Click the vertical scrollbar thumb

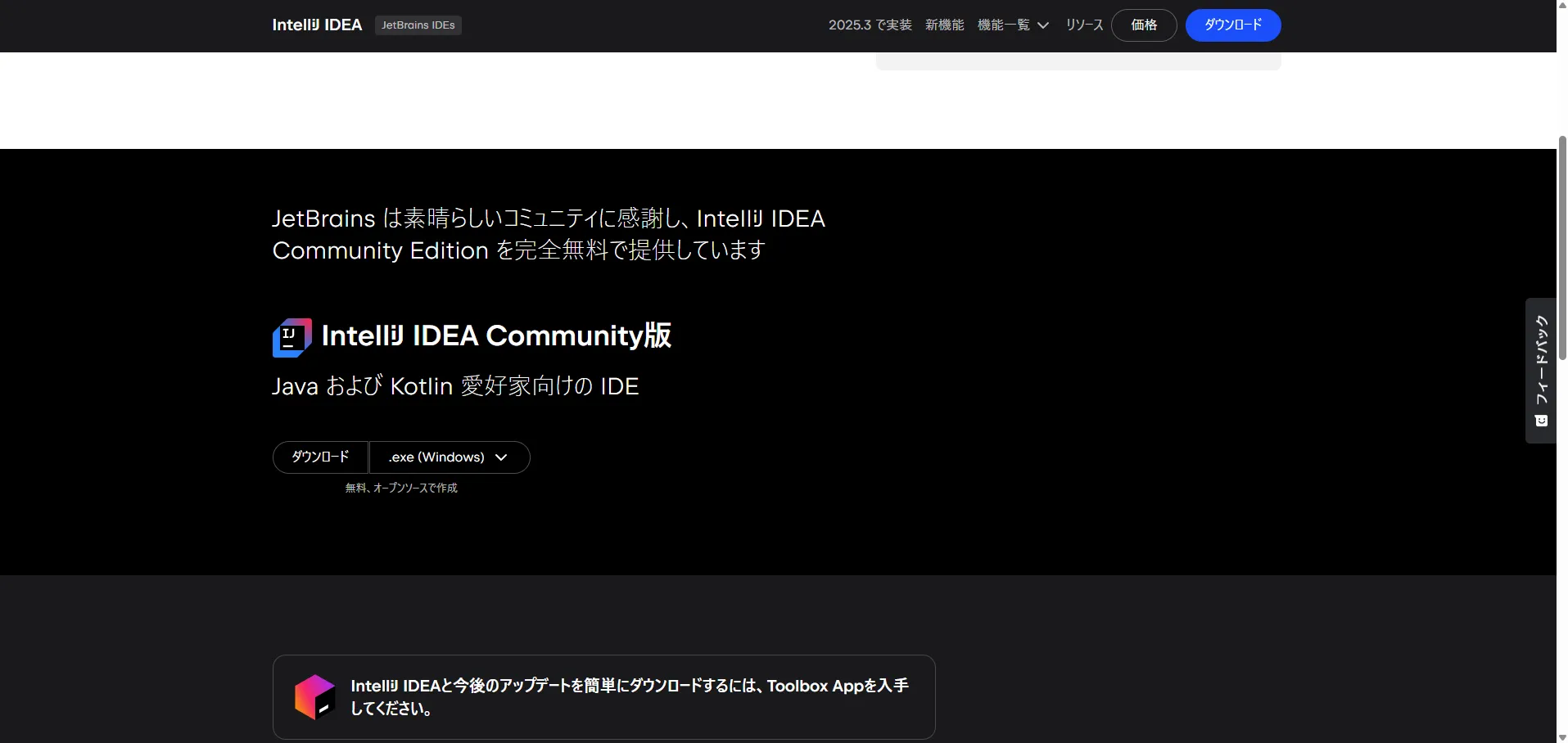(x=1562, y=245)
